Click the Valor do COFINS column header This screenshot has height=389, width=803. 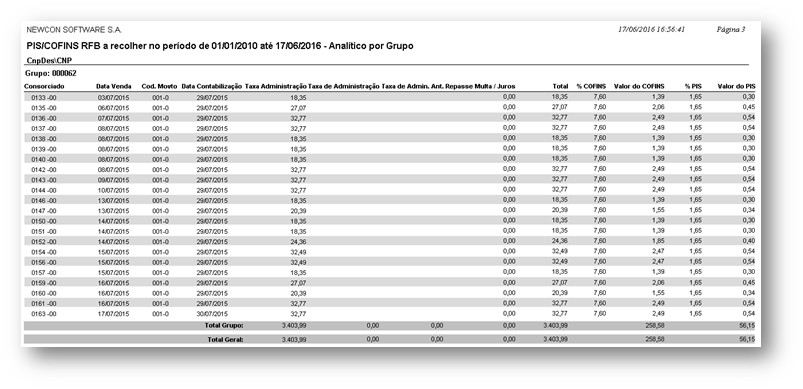(x=639, y=87)
